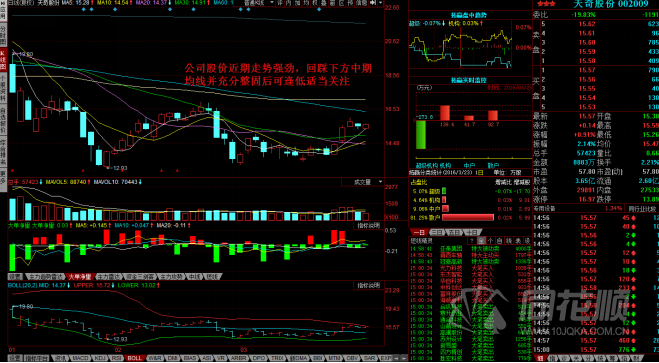Viewport: 659px width, 363px height.
Task: Click the 指标说明 button in BOLL panel
Action: point(368,286)
